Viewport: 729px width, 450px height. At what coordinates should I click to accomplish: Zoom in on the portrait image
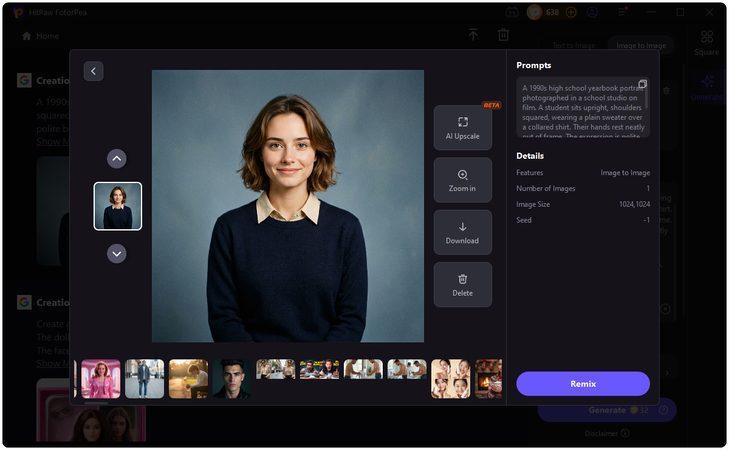point(462,180)
